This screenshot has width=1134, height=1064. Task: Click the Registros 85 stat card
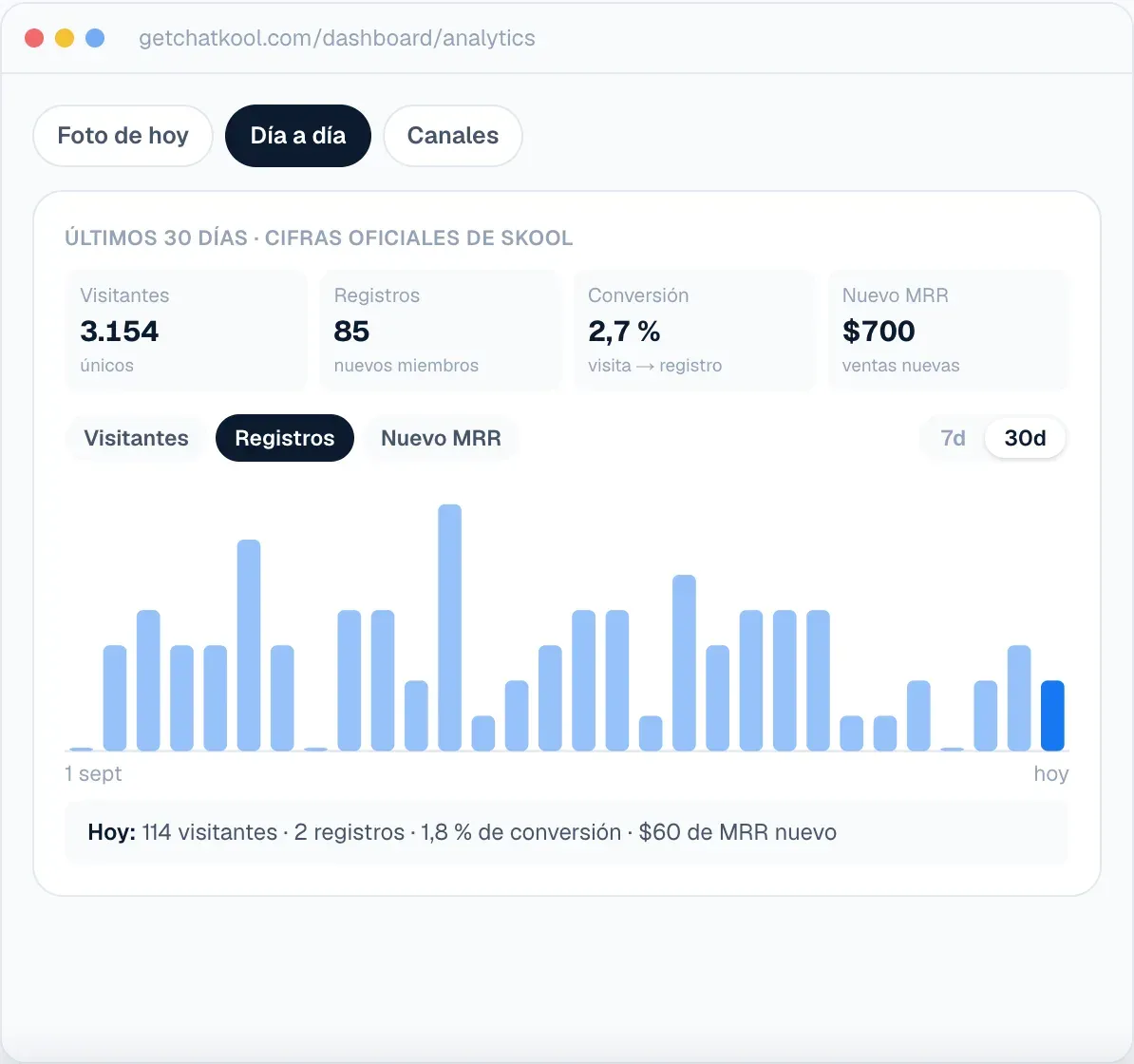[441, 331]
